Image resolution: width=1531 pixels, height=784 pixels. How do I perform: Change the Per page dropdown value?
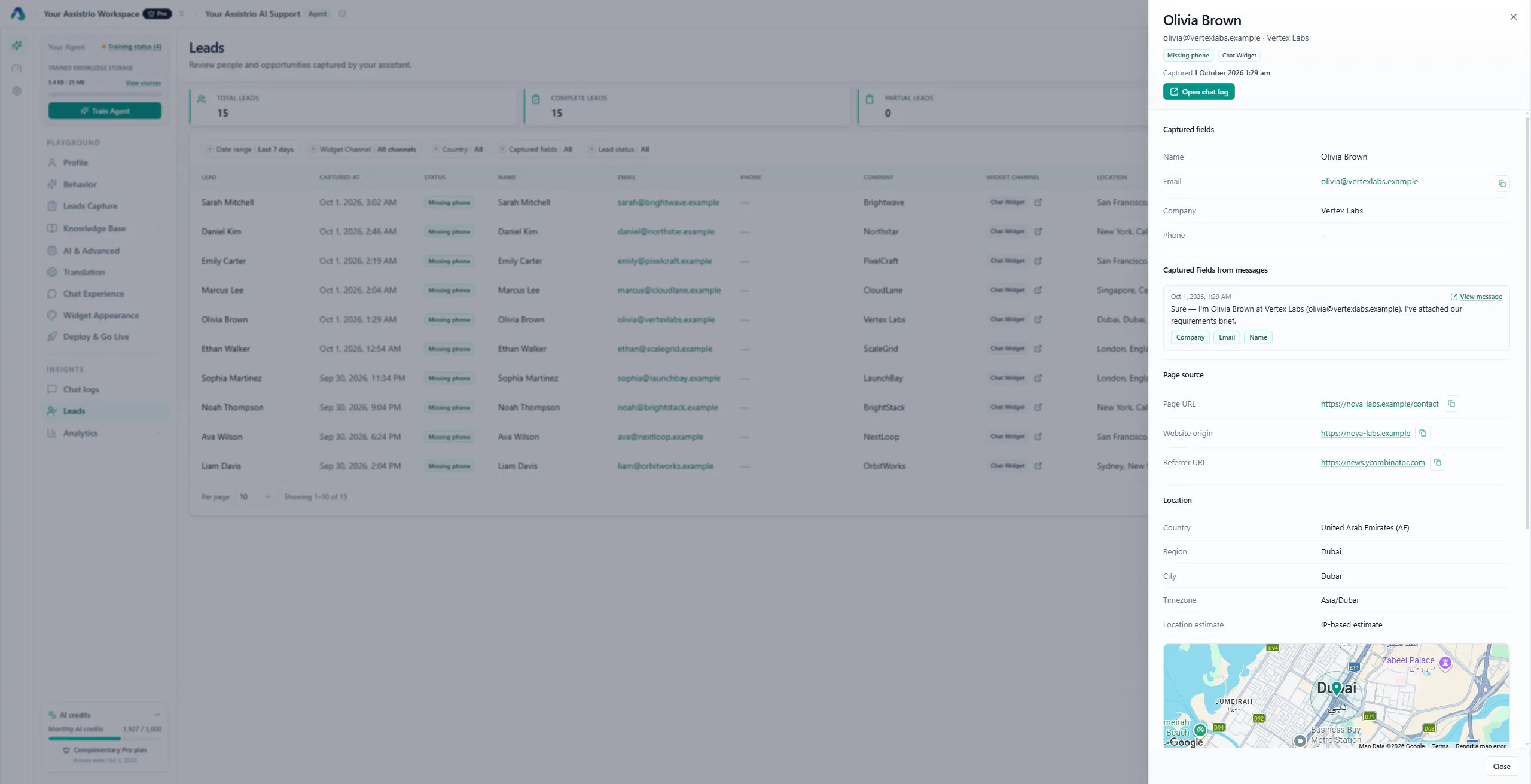(255, 497)
